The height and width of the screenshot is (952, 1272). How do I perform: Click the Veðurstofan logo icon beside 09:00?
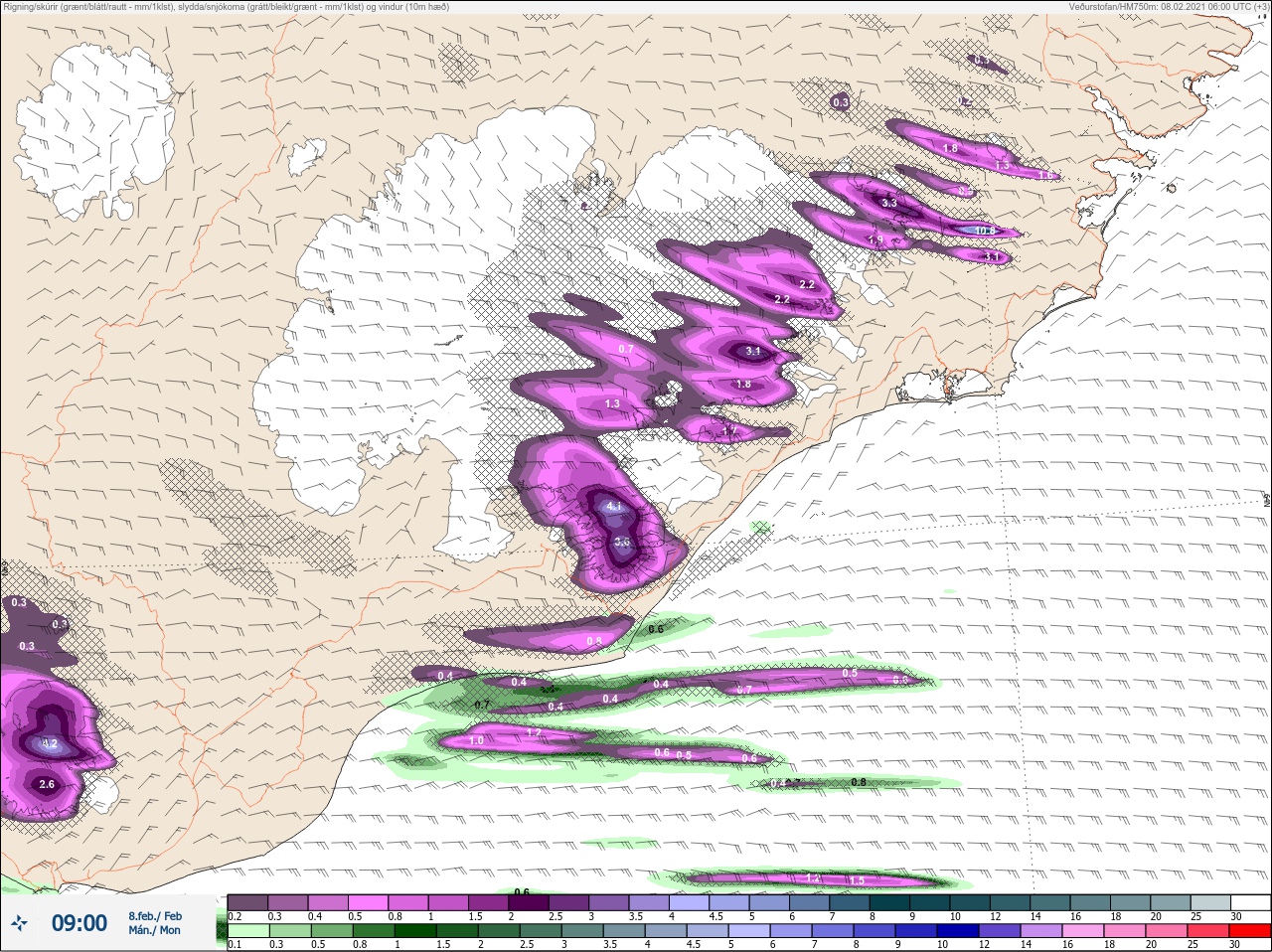20,924
